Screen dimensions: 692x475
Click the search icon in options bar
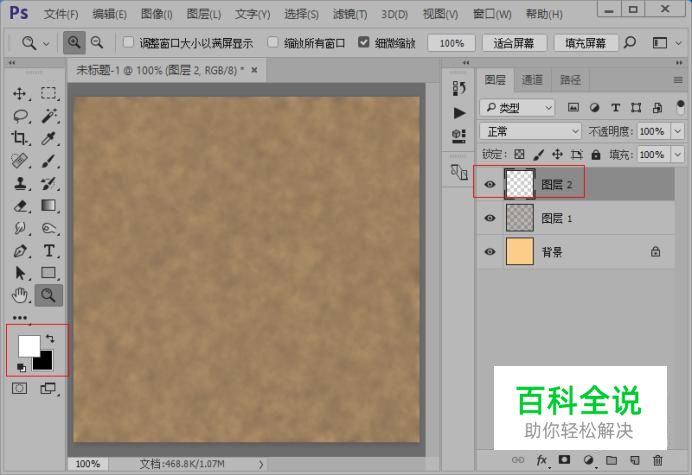click(630, 43)
